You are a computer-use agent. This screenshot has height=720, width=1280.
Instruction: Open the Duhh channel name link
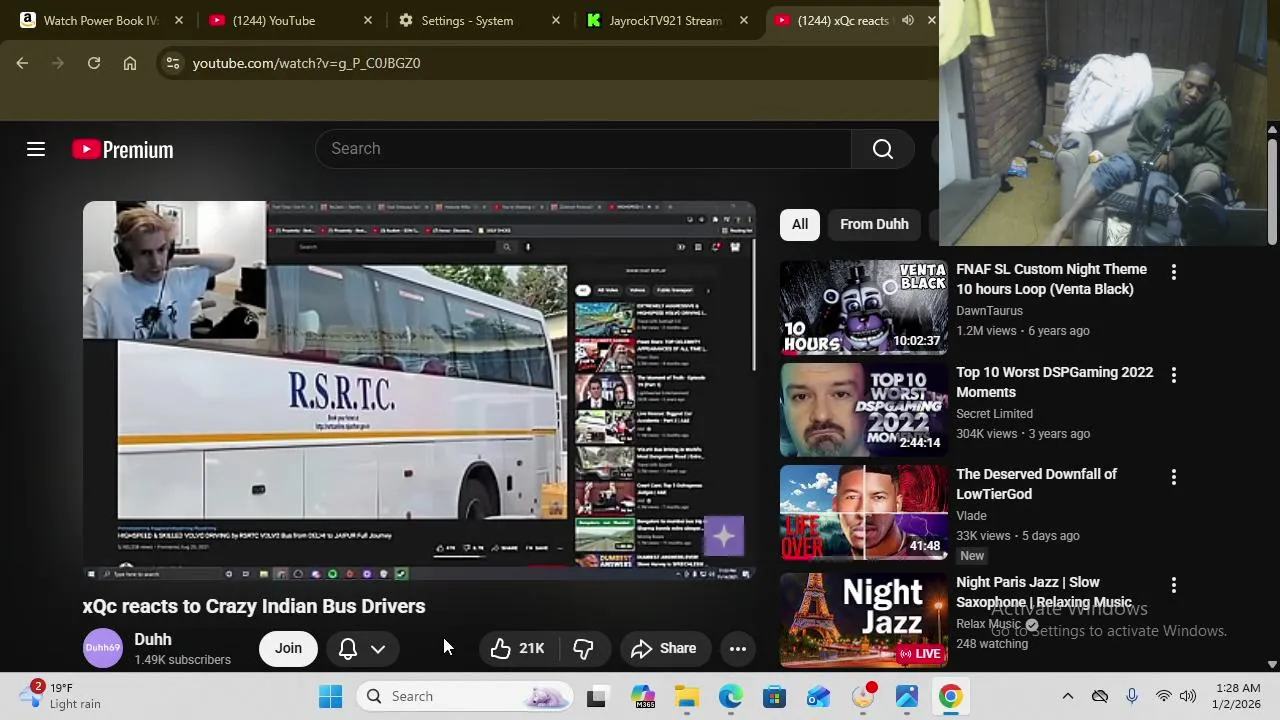click(153, 640)
